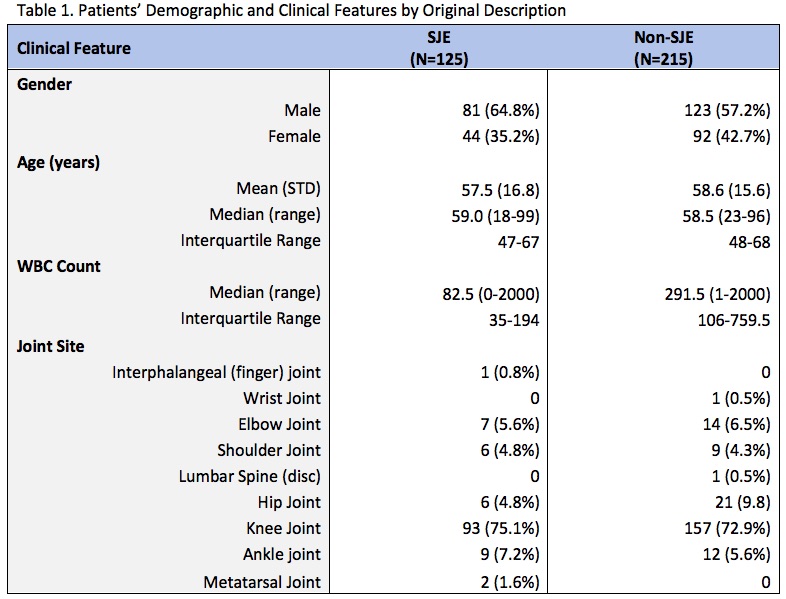Click the "Male" row label

(x=302, y=110)
